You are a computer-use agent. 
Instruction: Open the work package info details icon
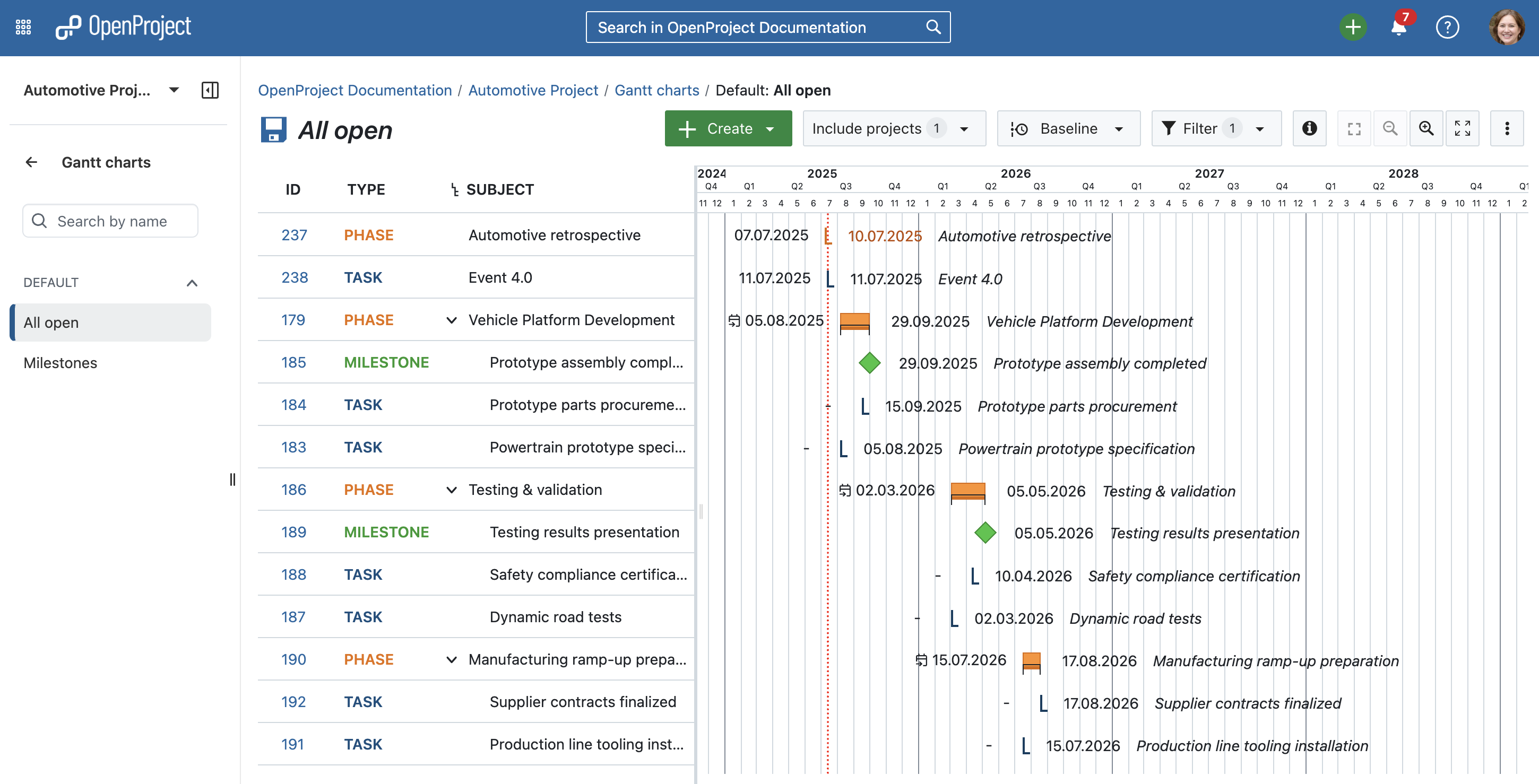click(x=1309, y=128)
